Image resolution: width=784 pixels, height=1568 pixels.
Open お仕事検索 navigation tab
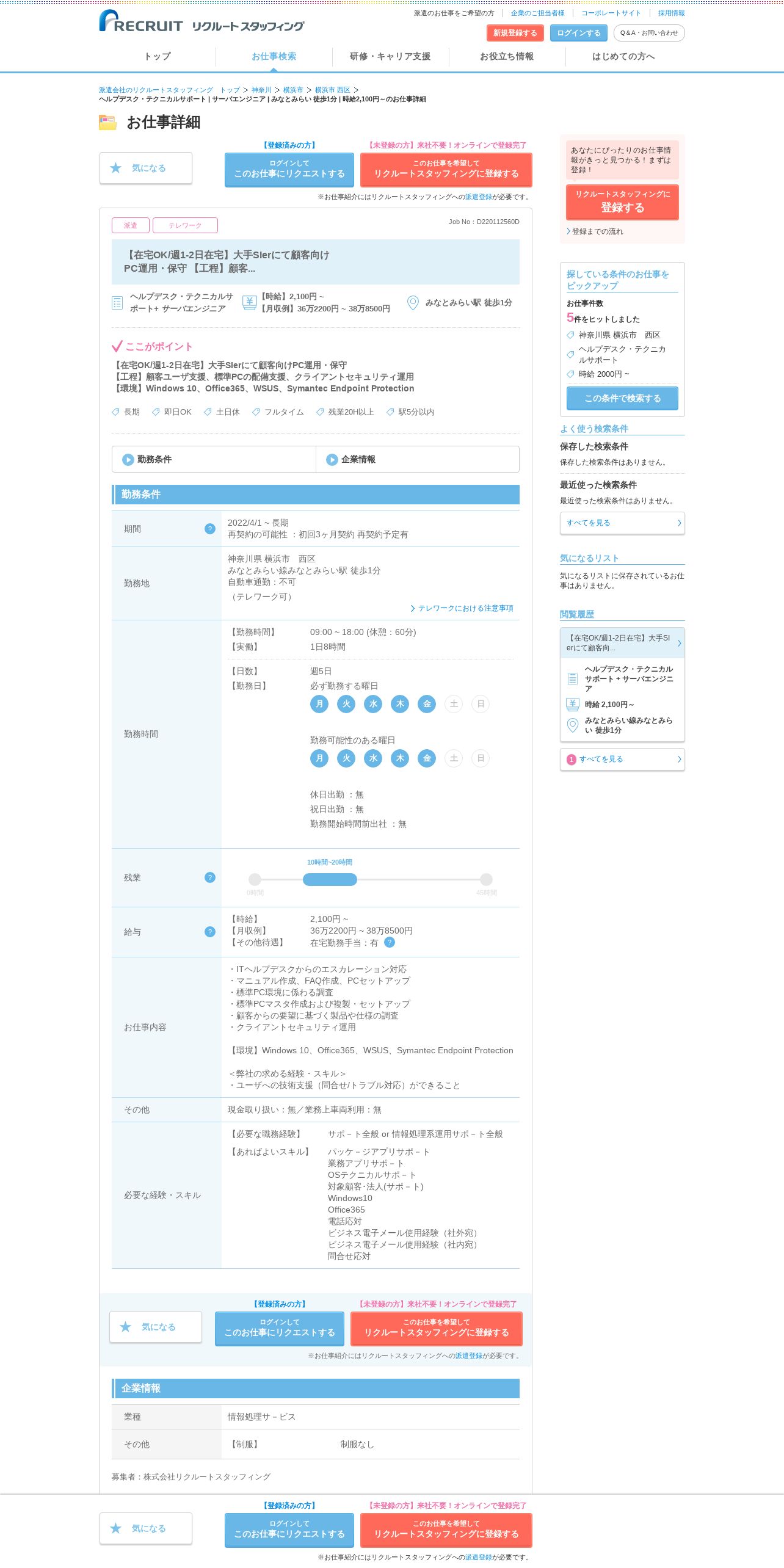click(x=274, y=56)
